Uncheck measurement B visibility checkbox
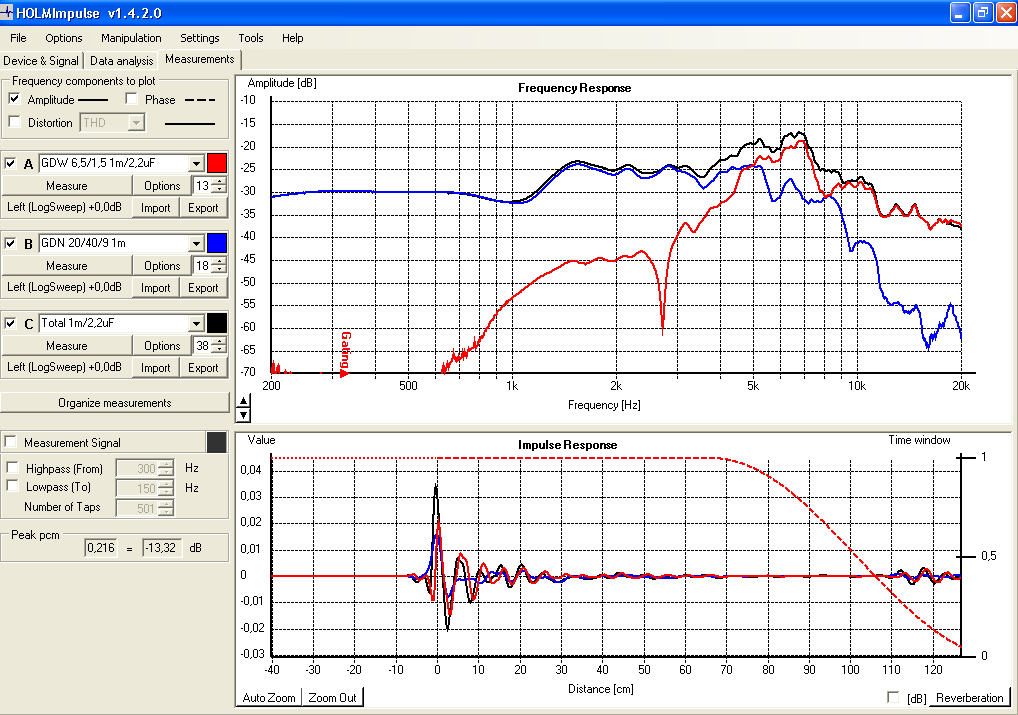Viewport: 1018px width, 715px height. 10,244
